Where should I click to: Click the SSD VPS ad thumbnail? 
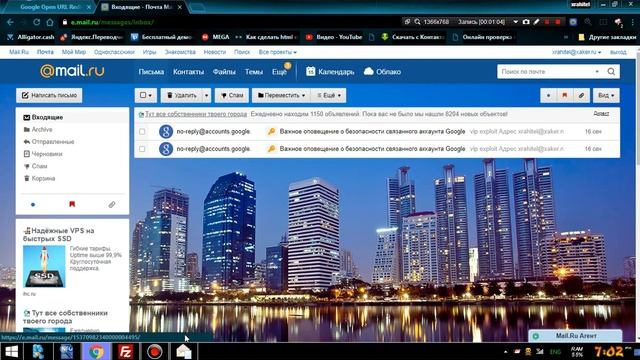[x=44, y=266]
